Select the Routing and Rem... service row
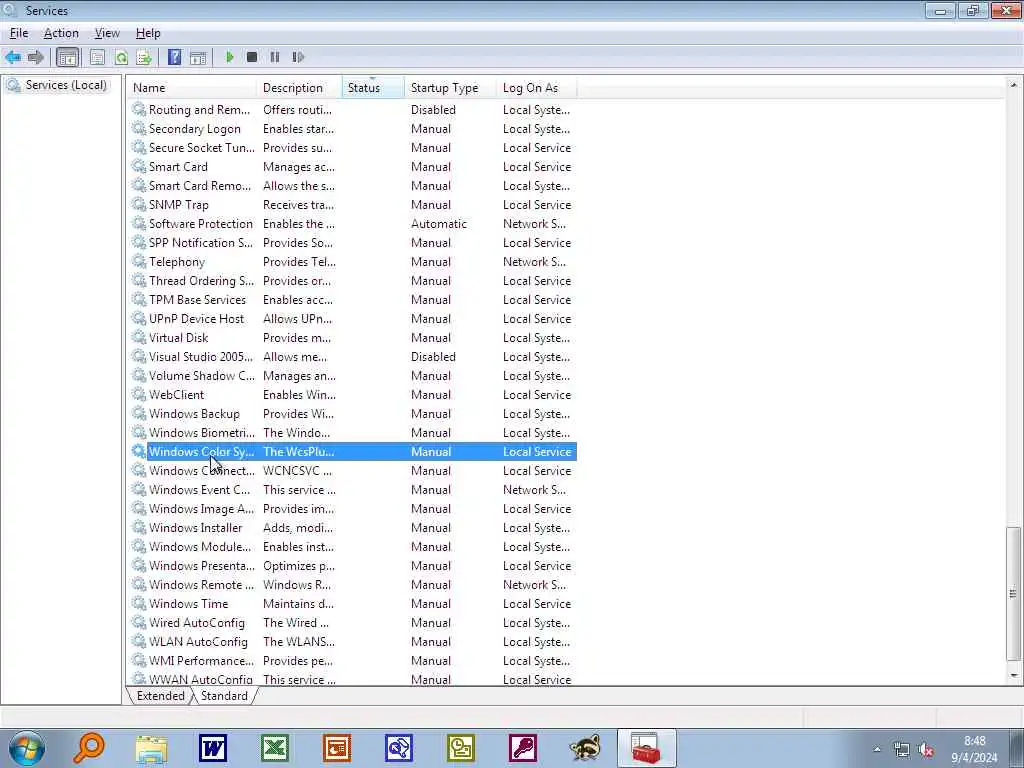 click(353, 110)
